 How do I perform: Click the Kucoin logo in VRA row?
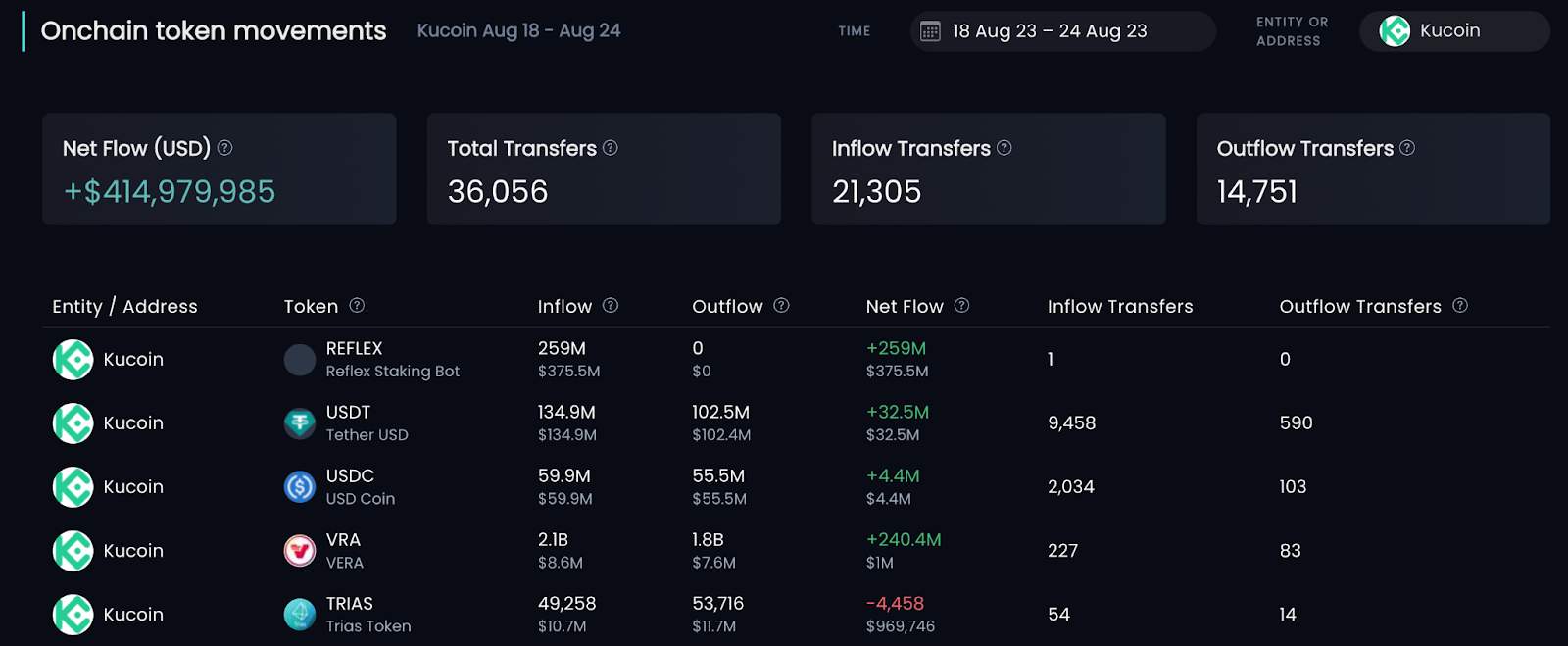(x=73, y=551)
